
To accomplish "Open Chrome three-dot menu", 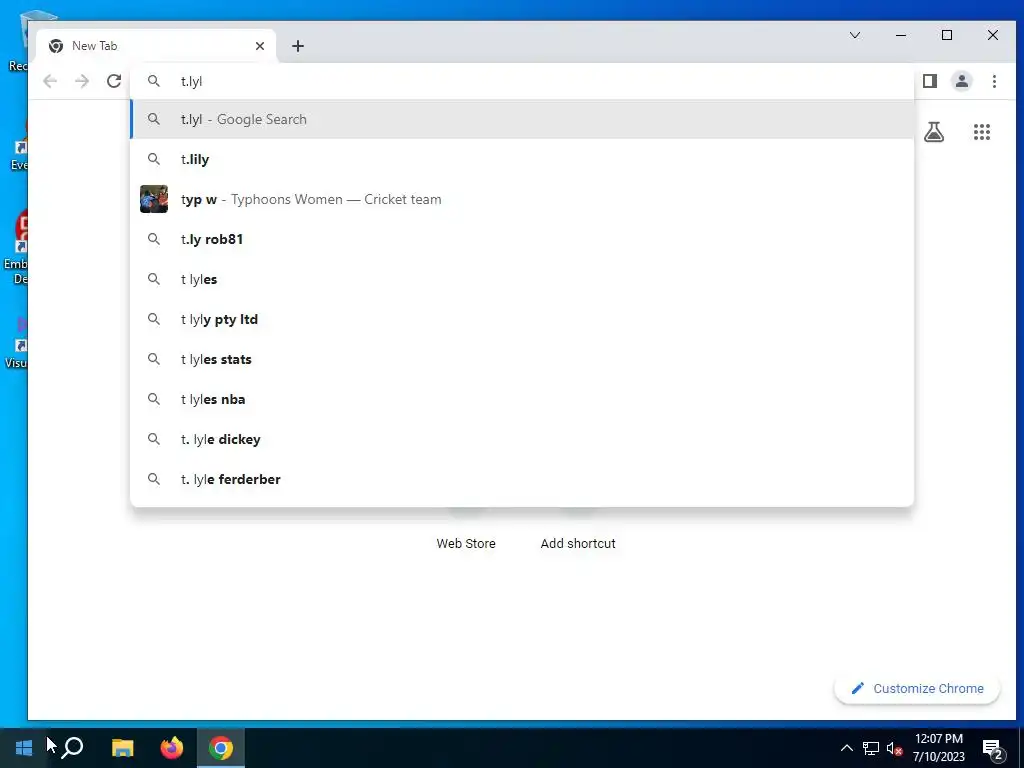I will (x=994, y=81).
